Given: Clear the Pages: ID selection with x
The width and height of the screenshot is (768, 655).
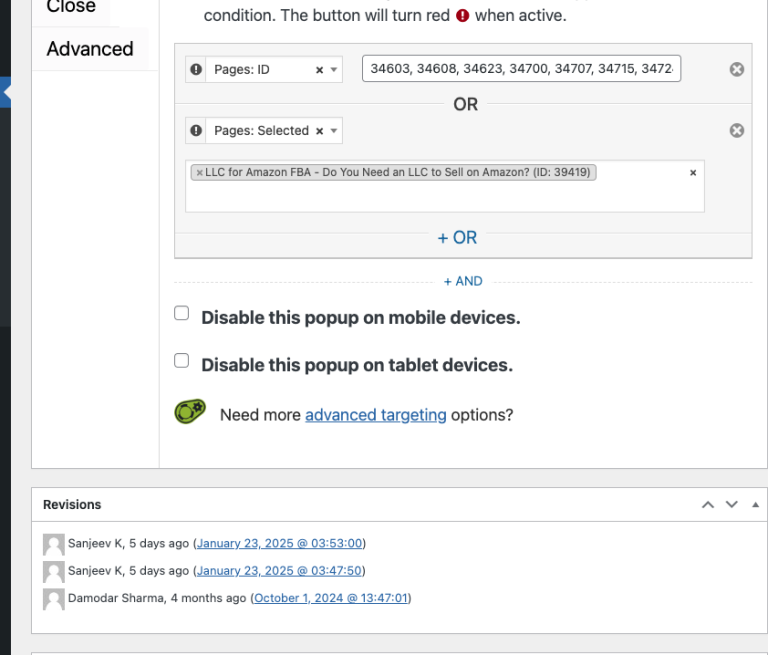Looking at the screenshot, I should pyautogui.click(x=319, y=70).
